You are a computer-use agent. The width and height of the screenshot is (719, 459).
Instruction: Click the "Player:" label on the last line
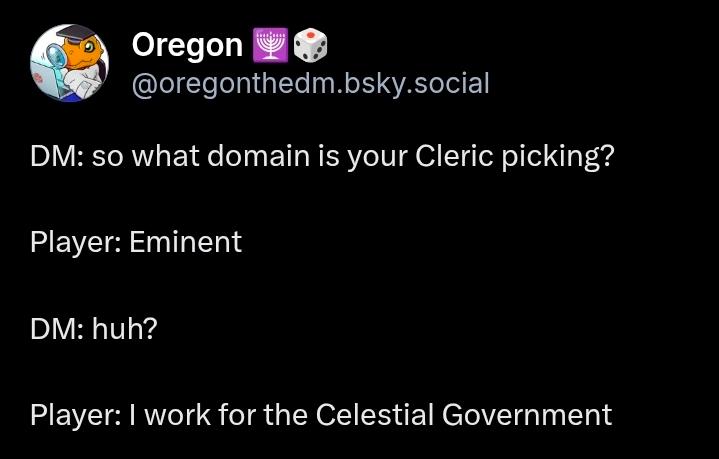(75, 414)
